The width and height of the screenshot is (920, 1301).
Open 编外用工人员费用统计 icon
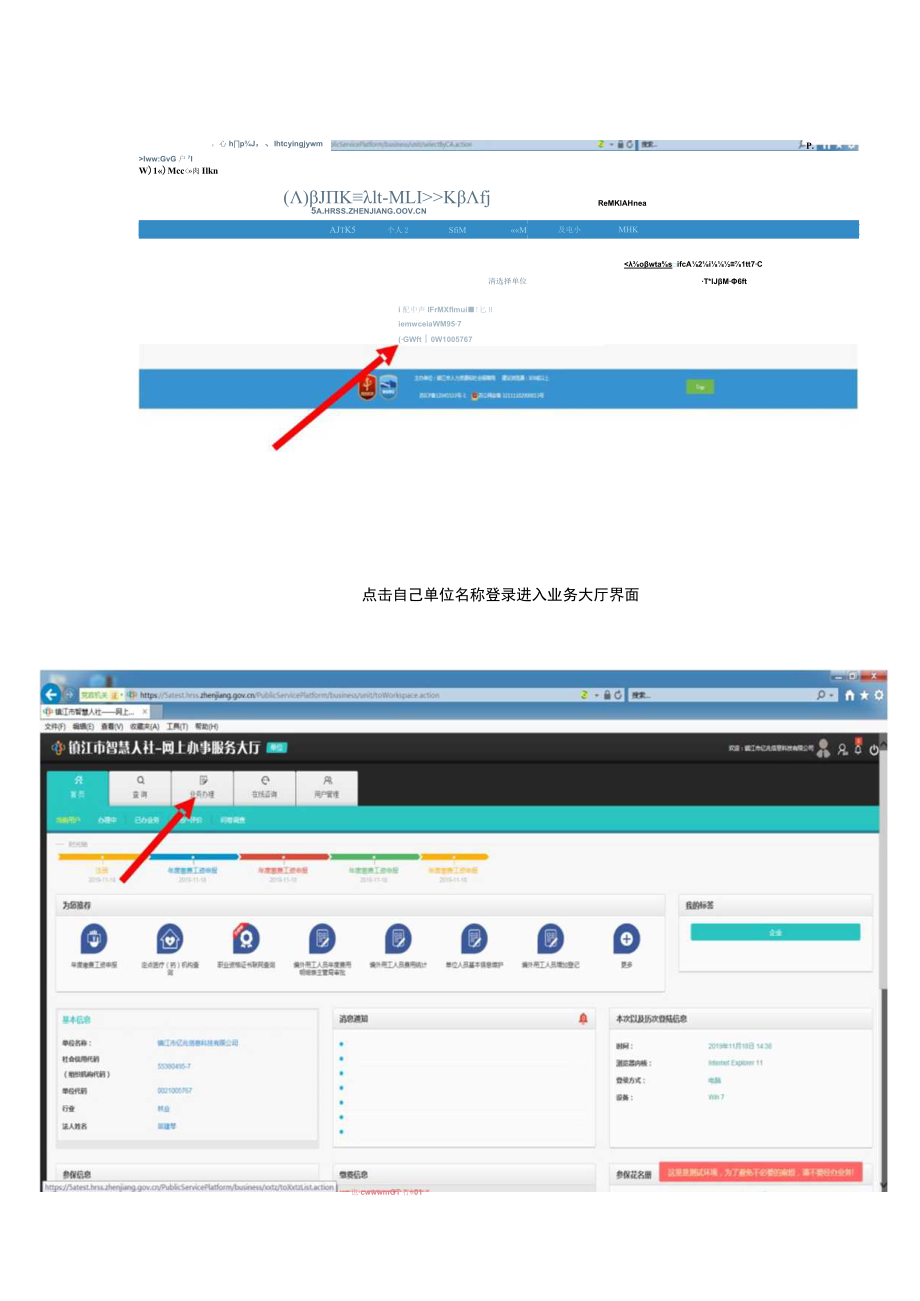point(398,939)
